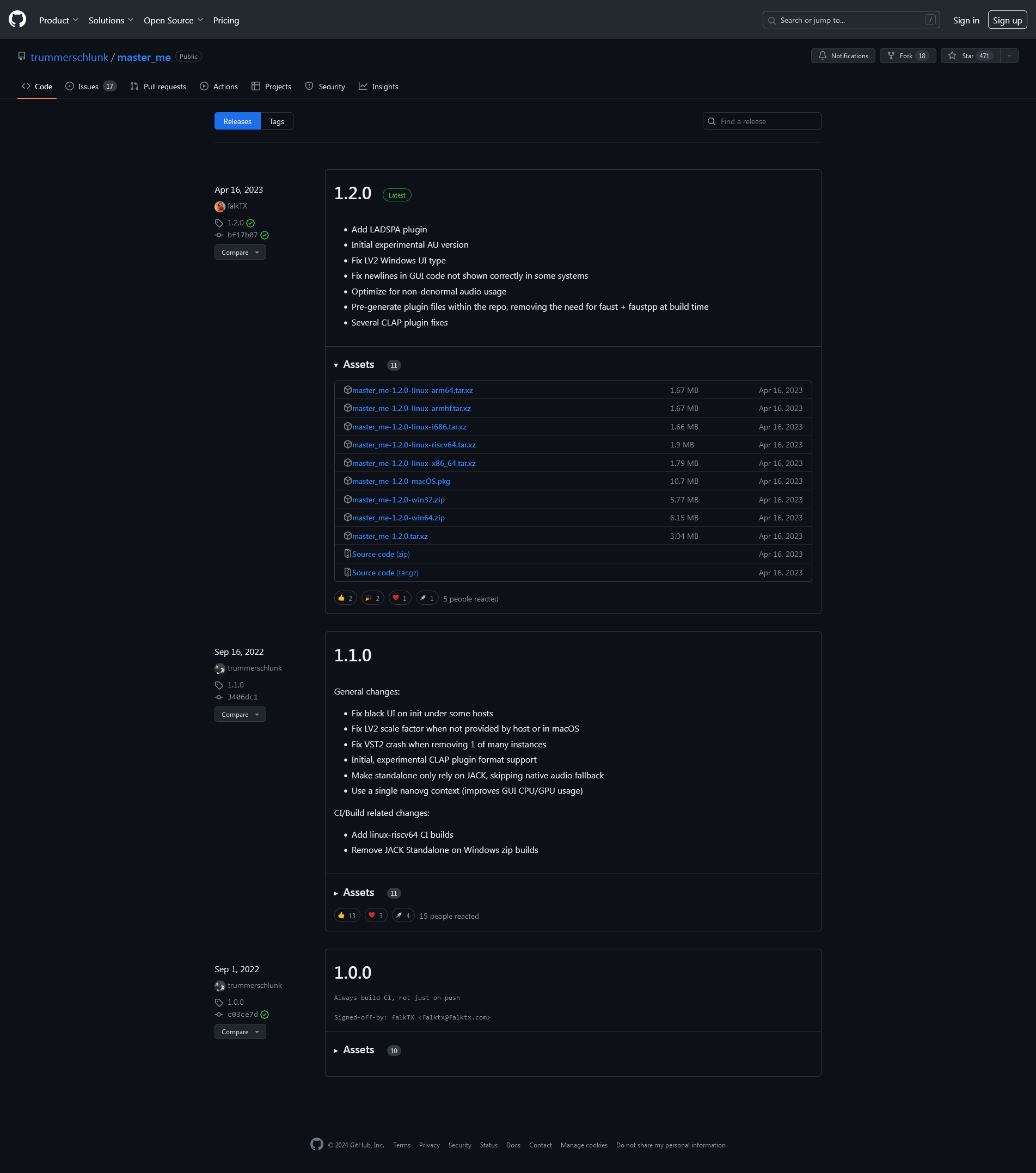
Task: Click file icon for Source code (tar.gz)
Action: [x=348, y=572]
